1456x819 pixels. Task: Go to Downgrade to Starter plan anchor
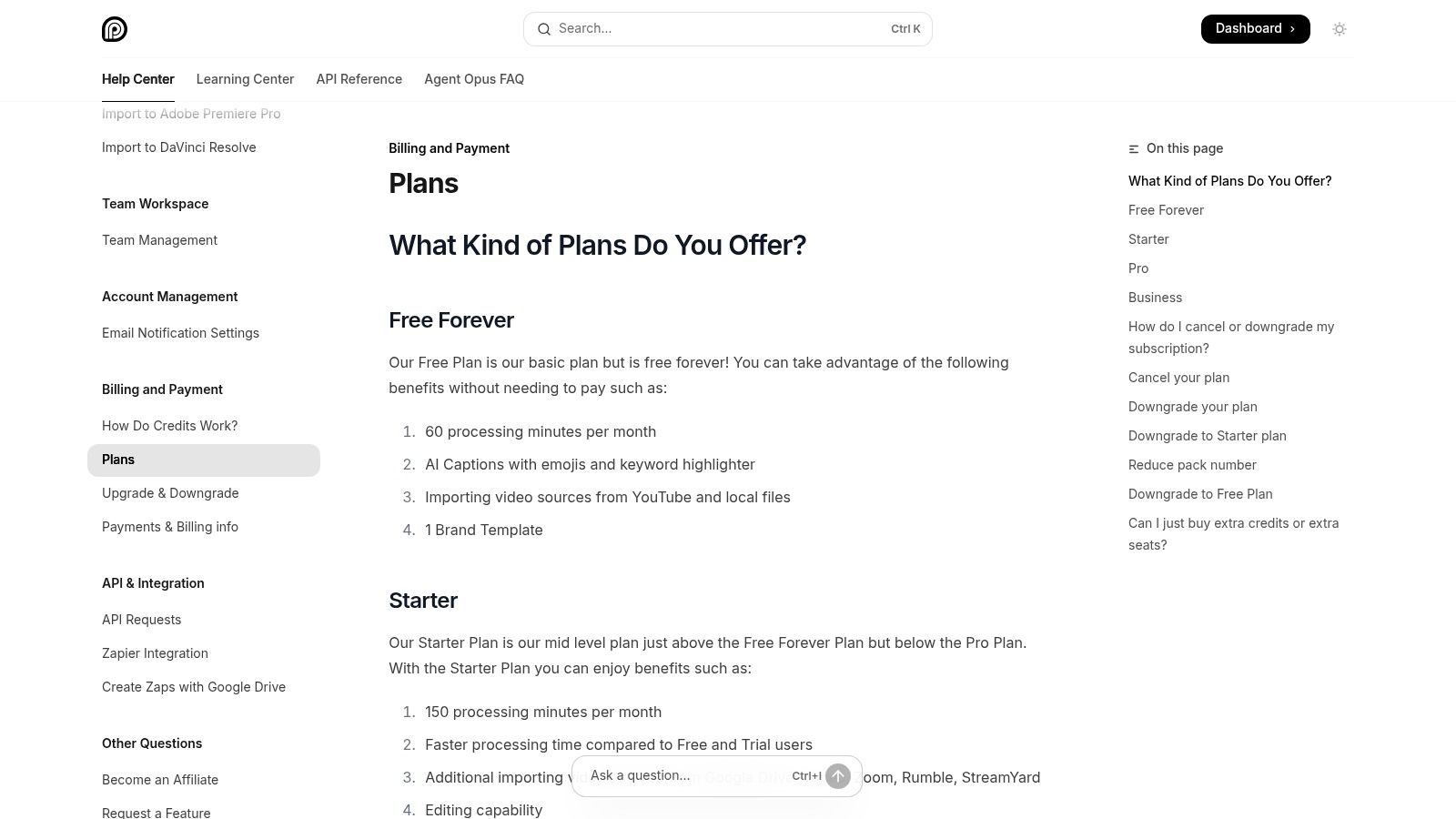click(x=1207, y=436)
